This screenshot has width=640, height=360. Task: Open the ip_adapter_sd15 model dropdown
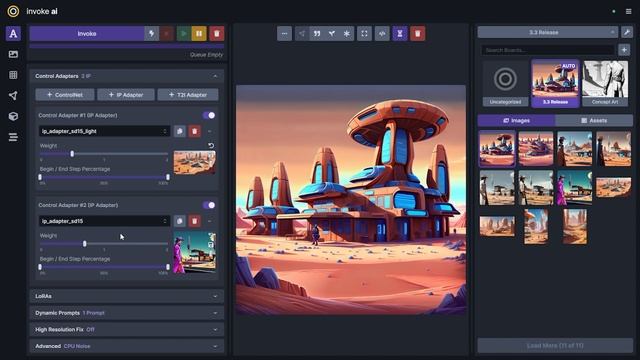pyautogui.click(x=104, y=221)
